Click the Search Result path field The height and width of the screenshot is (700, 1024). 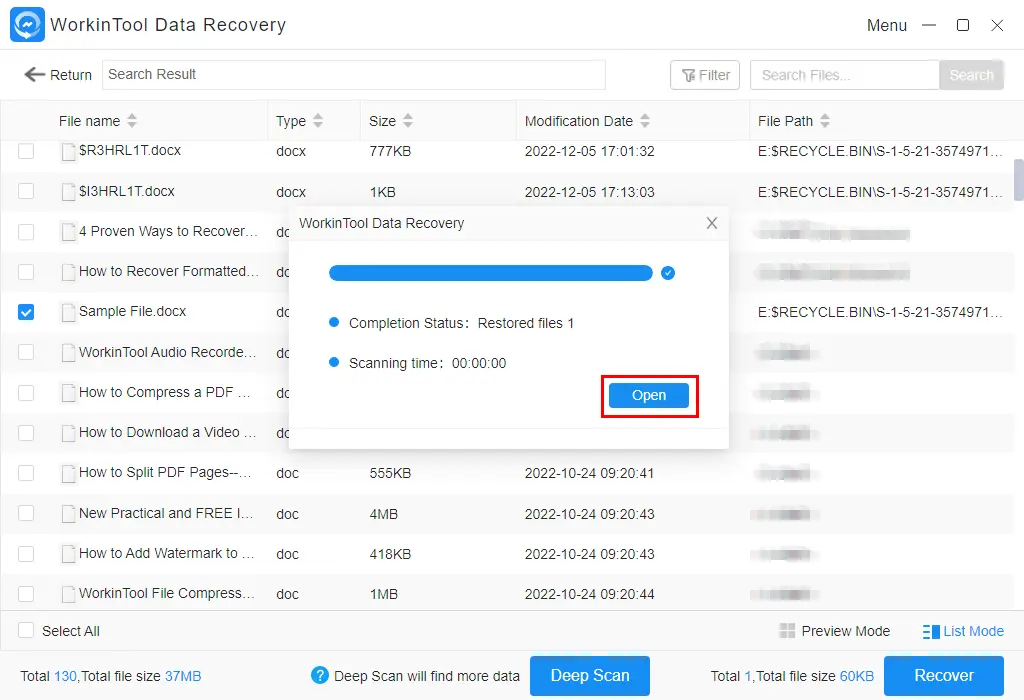[353, 74]
